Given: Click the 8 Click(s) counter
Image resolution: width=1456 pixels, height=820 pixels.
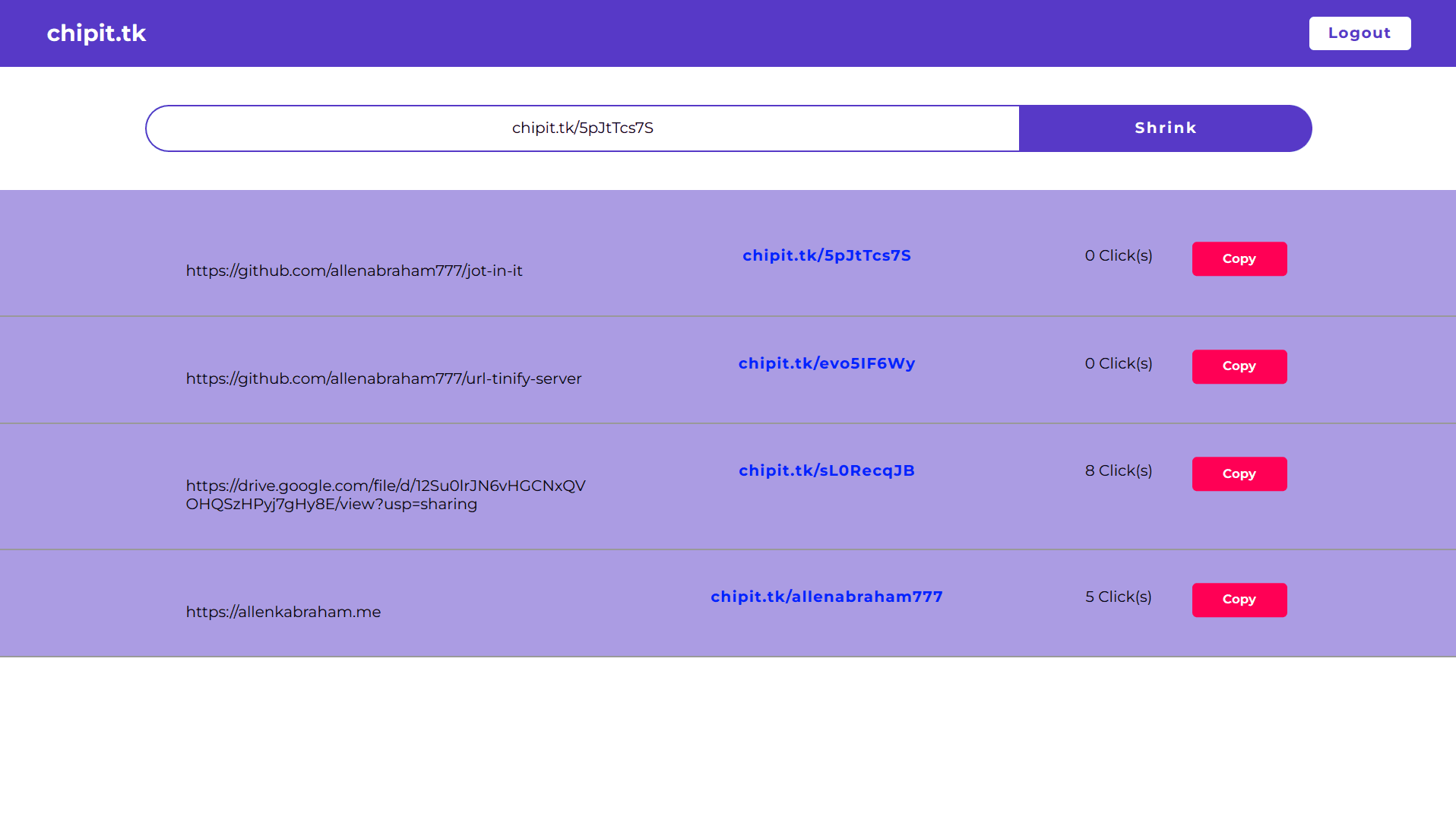Looking at the screenshot, I should point(1118,471).
